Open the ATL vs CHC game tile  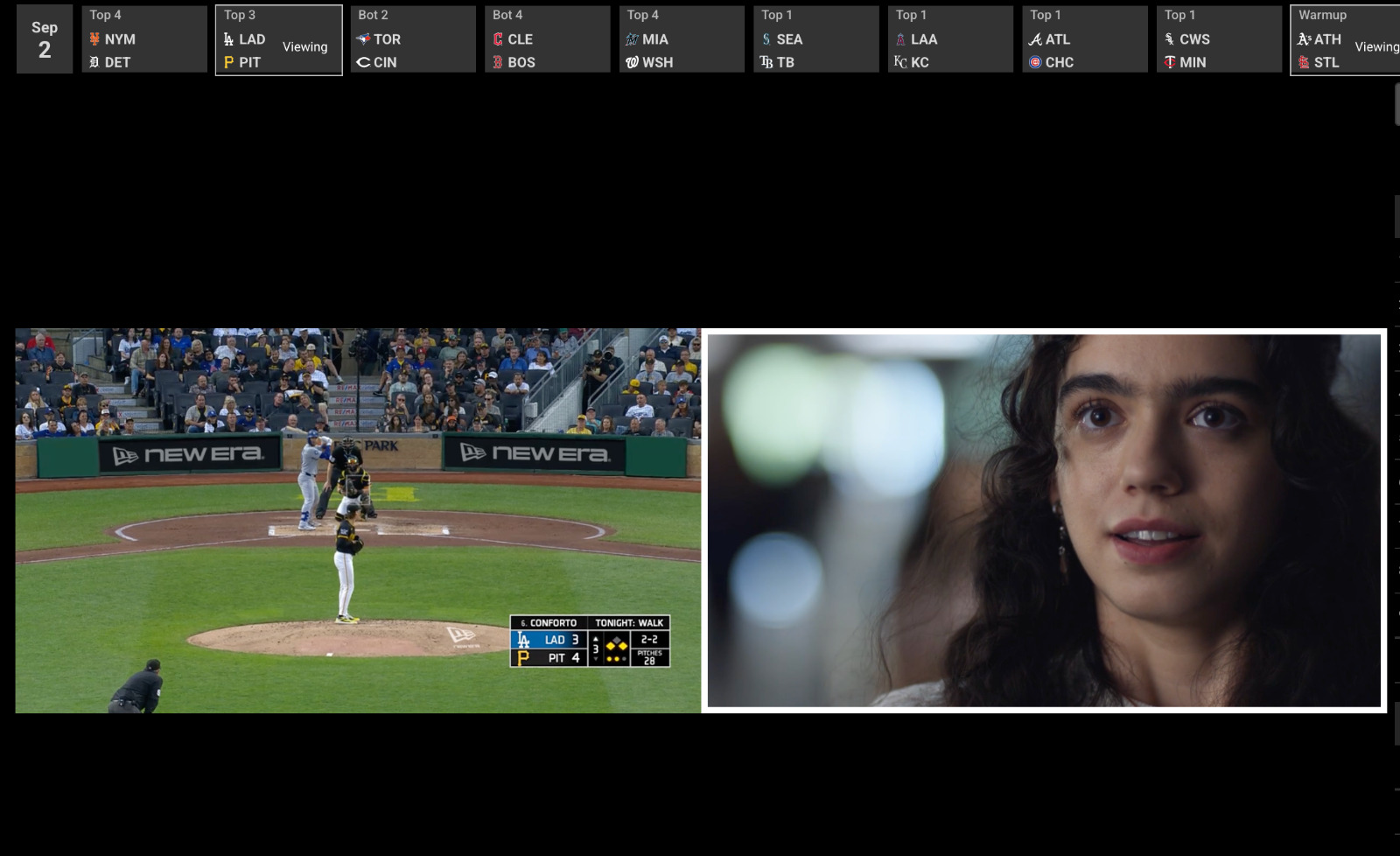click(1084, 39)
